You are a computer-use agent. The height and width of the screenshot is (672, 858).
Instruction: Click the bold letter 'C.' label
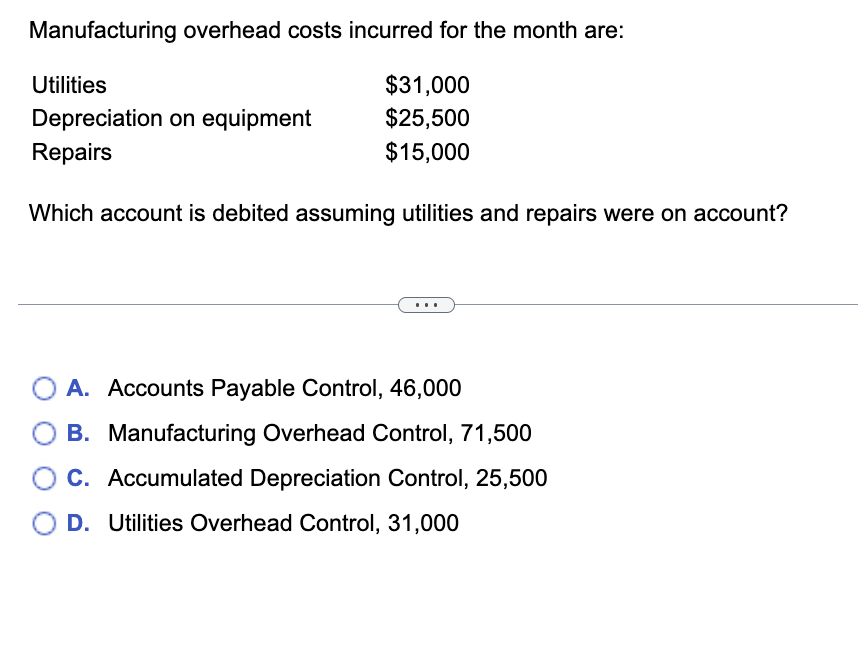coord(77,478)
